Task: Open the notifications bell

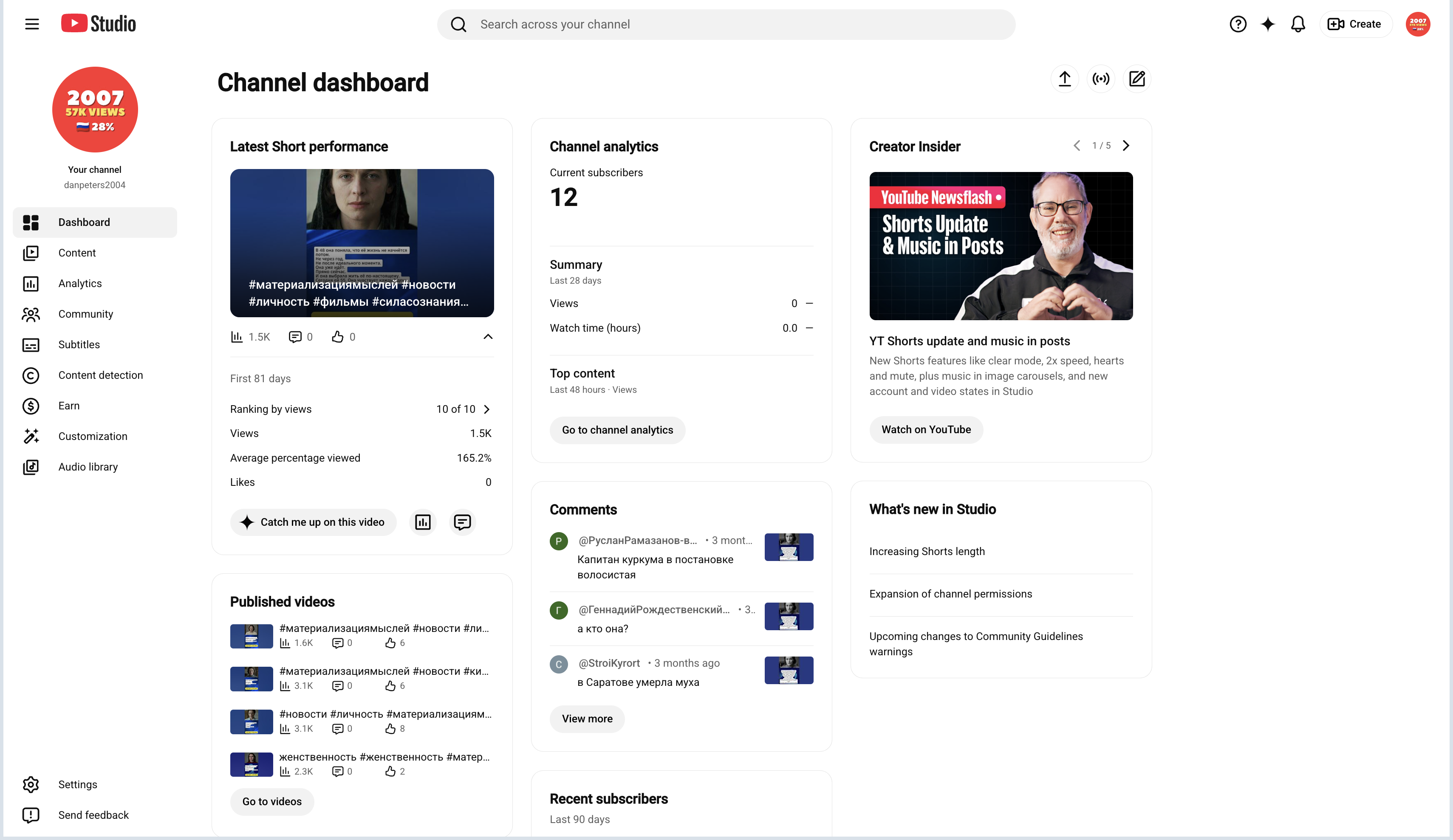Action: (1298, 24)
